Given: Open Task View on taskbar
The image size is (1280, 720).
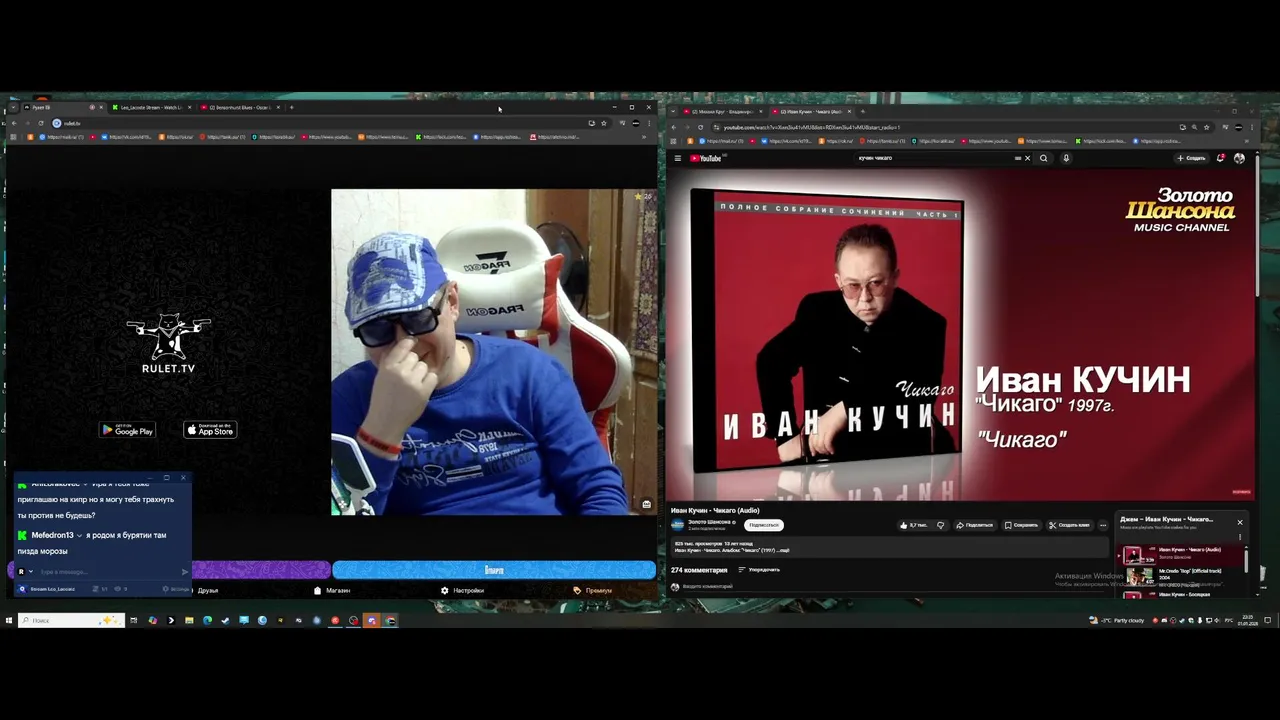Looking at the screenshot, I should click(134, 620).
